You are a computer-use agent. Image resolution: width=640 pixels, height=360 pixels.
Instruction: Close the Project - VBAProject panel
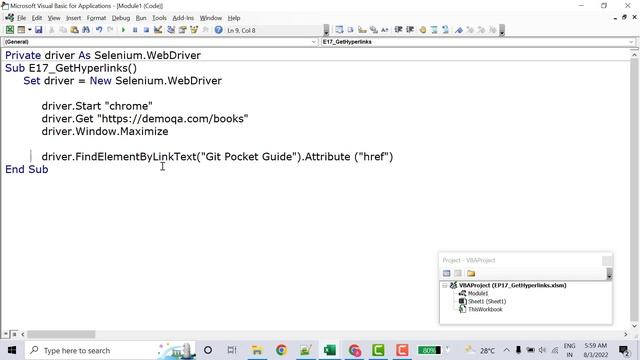(x=607, y=260)
